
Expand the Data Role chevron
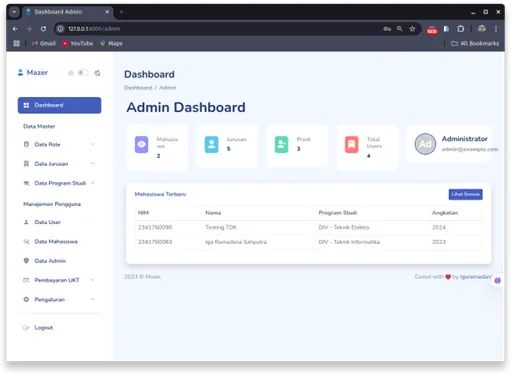(93, 144)
